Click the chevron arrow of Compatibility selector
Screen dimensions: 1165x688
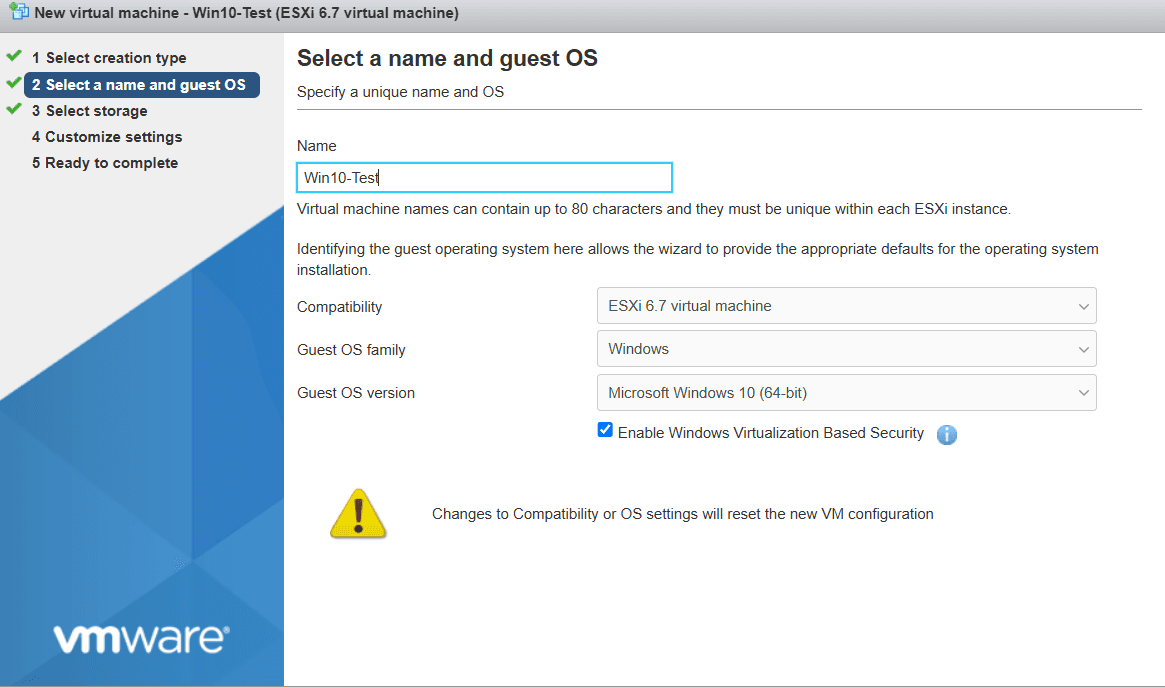coord(1083,306)
